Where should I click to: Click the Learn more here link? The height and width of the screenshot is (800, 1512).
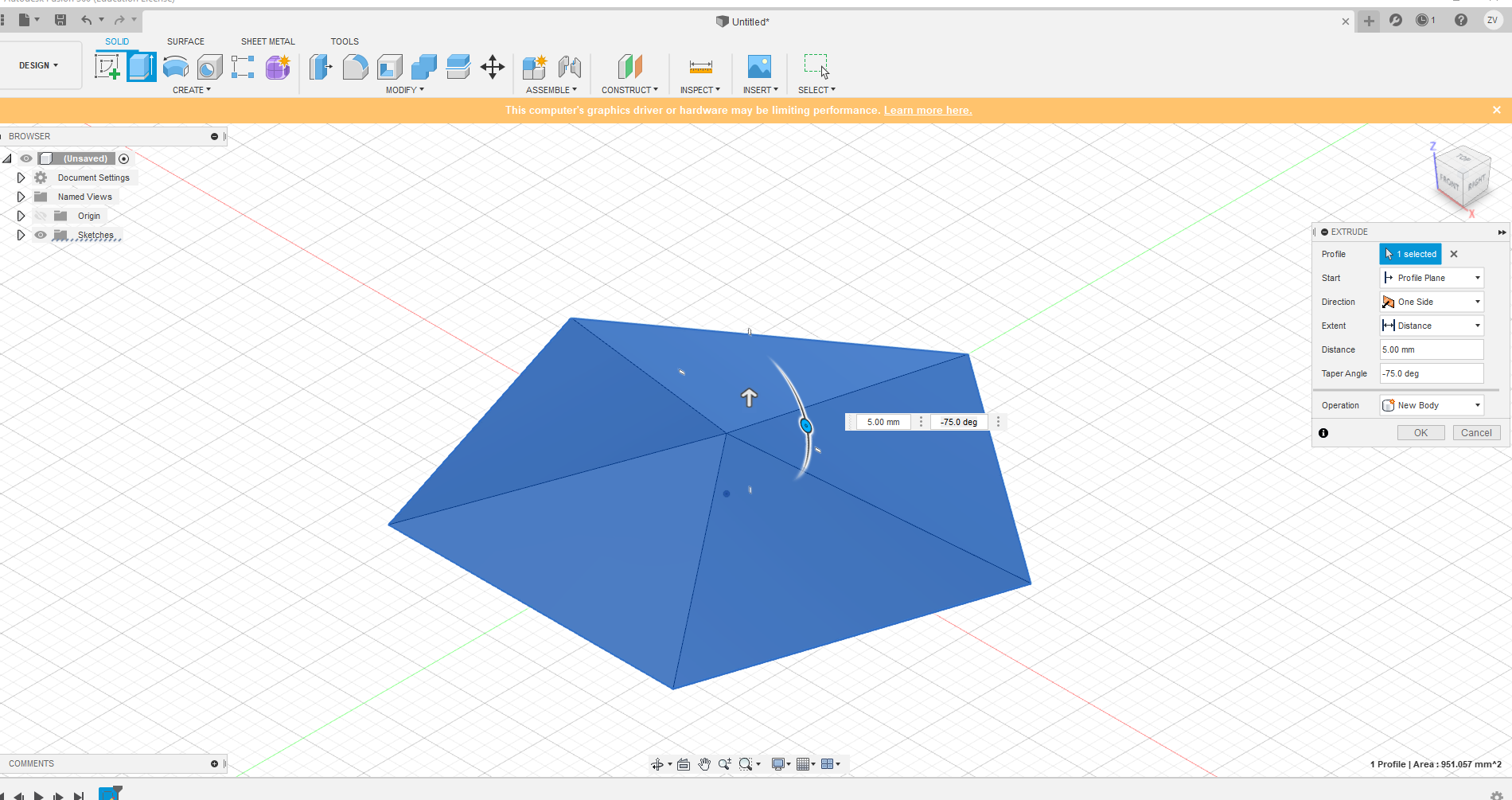tap(928, 111)
